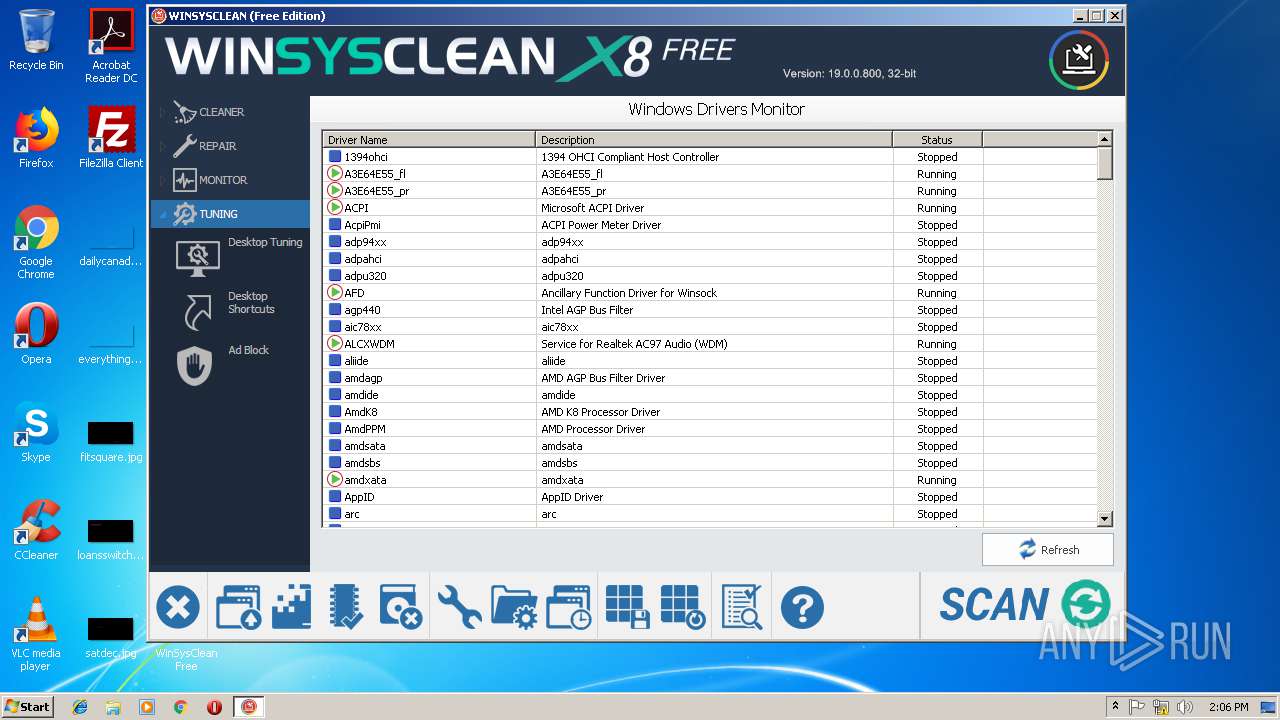Click the report with magnifier icon
Screen dimensions: 1280x720
[x=742, y=607]
